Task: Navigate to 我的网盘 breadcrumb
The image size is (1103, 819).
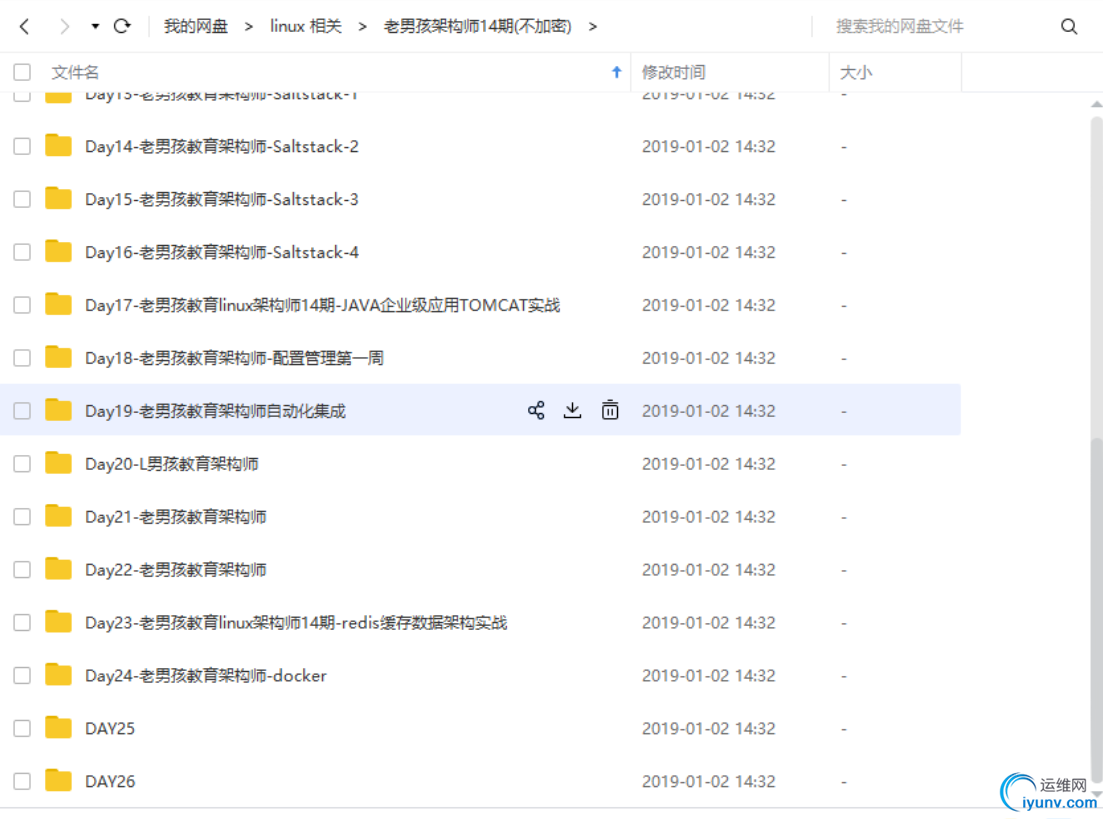Action: (196, 27)
